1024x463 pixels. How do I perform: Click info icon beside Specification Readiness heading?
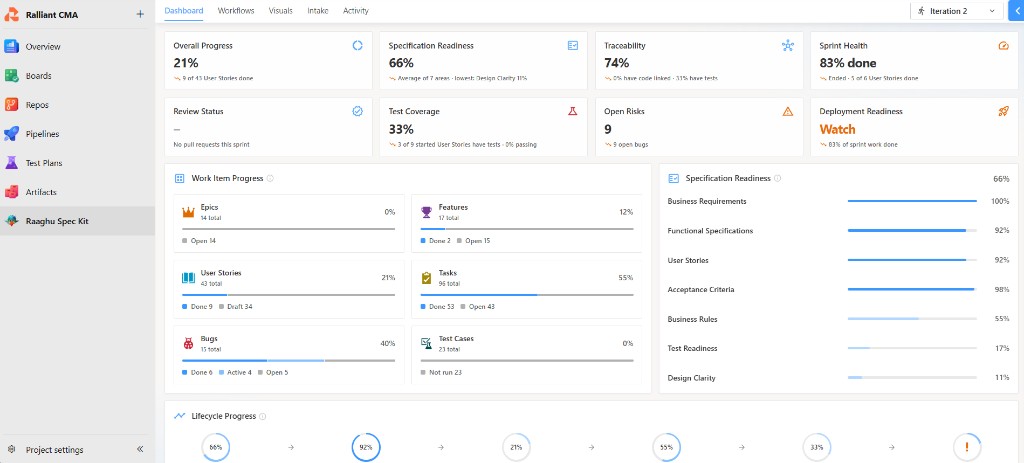(777, 178)
